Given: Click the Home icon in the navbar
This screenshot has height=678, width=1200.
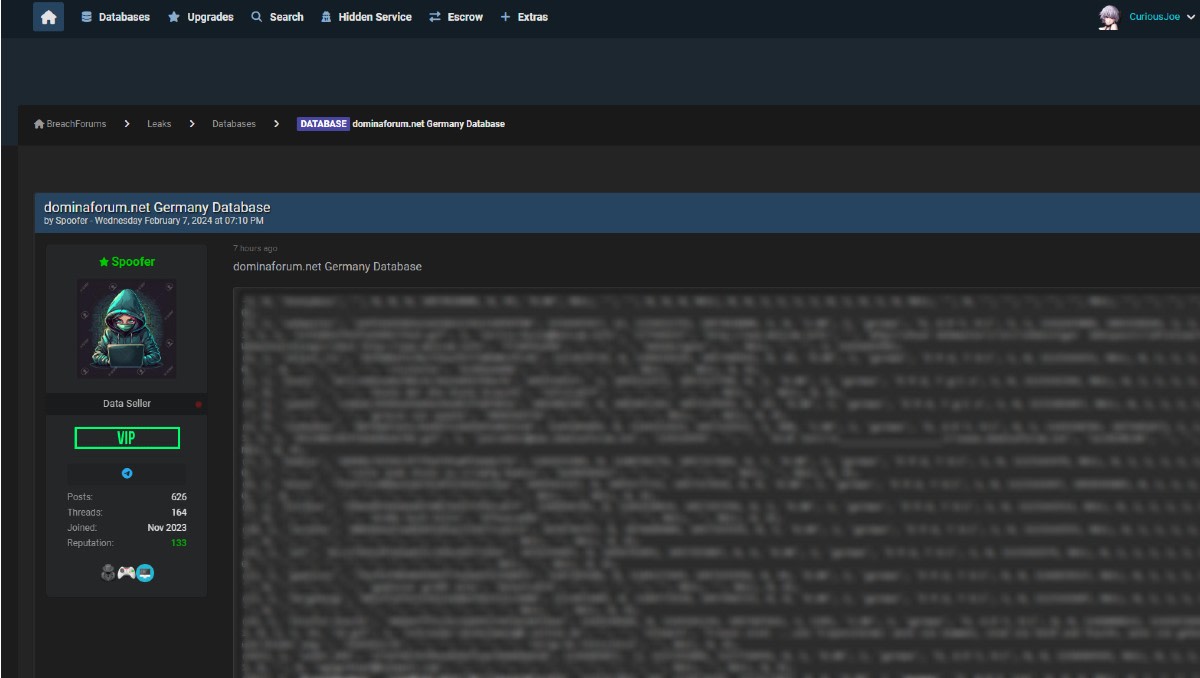Looking at the screenshot, I should [48, 17].
